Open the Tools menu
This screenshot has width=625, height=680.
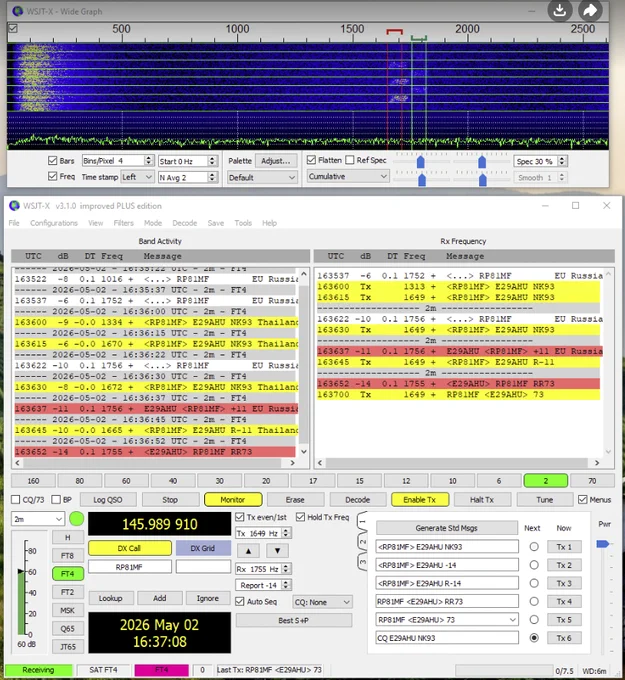pyautogui.click(x=243, y=223)
